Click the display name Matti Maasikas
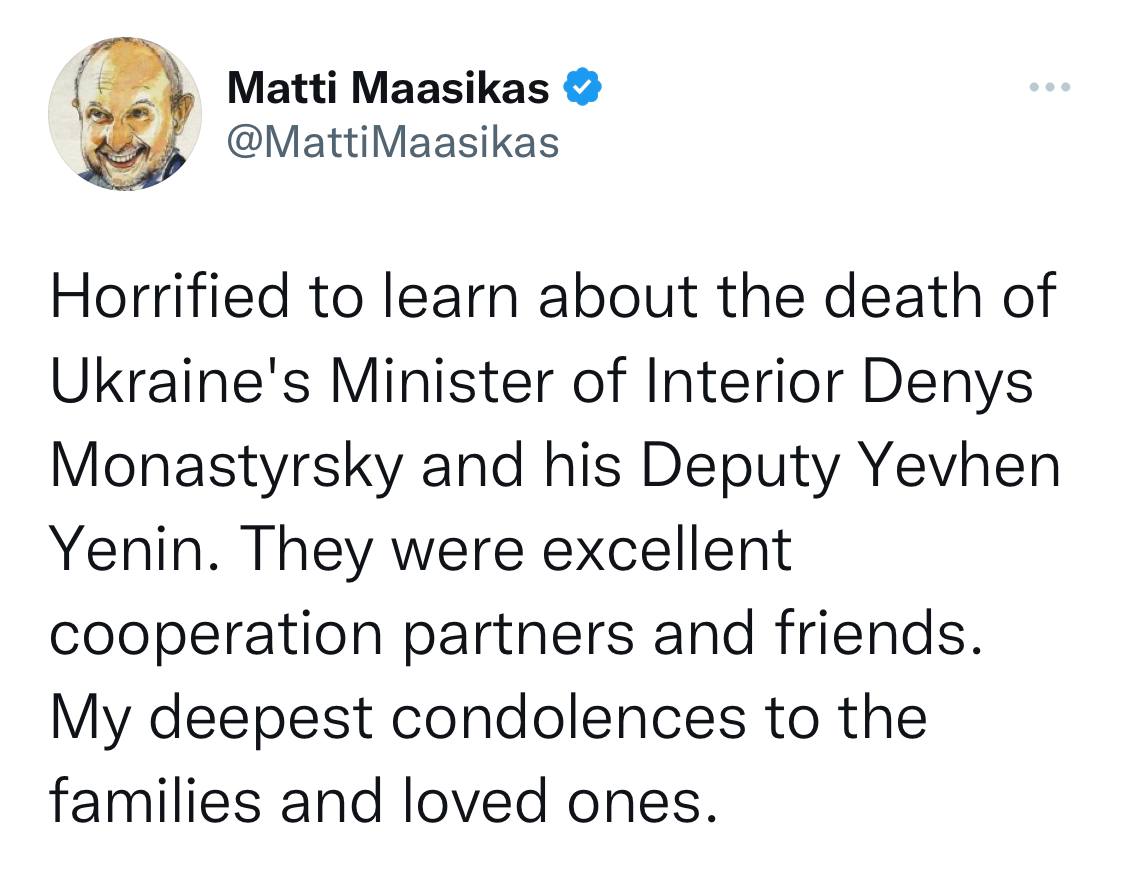The height and width of the screenshot is (895, 1125). click(x=388, y=89)
